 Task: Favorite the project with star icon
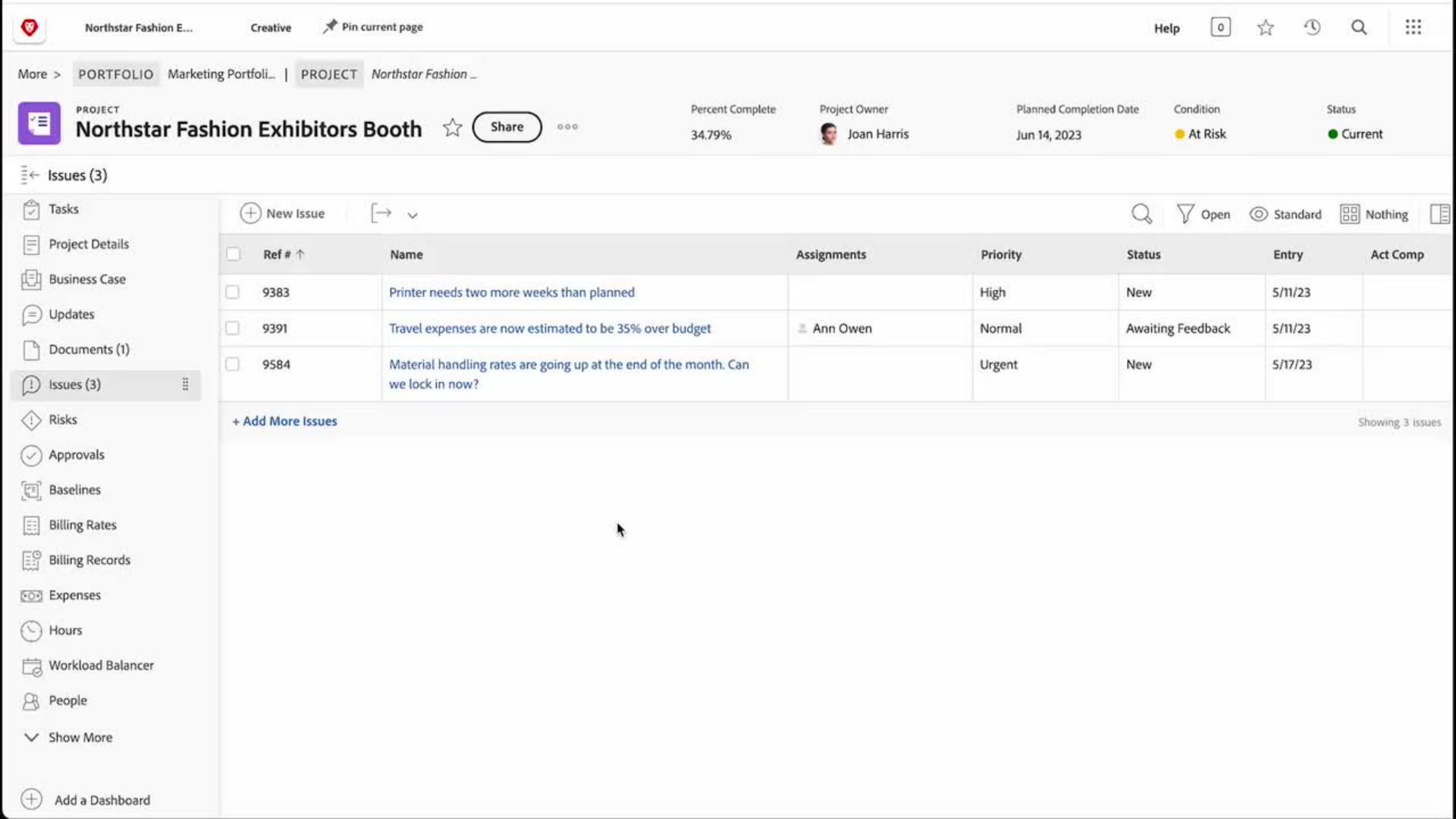(452, 127)
